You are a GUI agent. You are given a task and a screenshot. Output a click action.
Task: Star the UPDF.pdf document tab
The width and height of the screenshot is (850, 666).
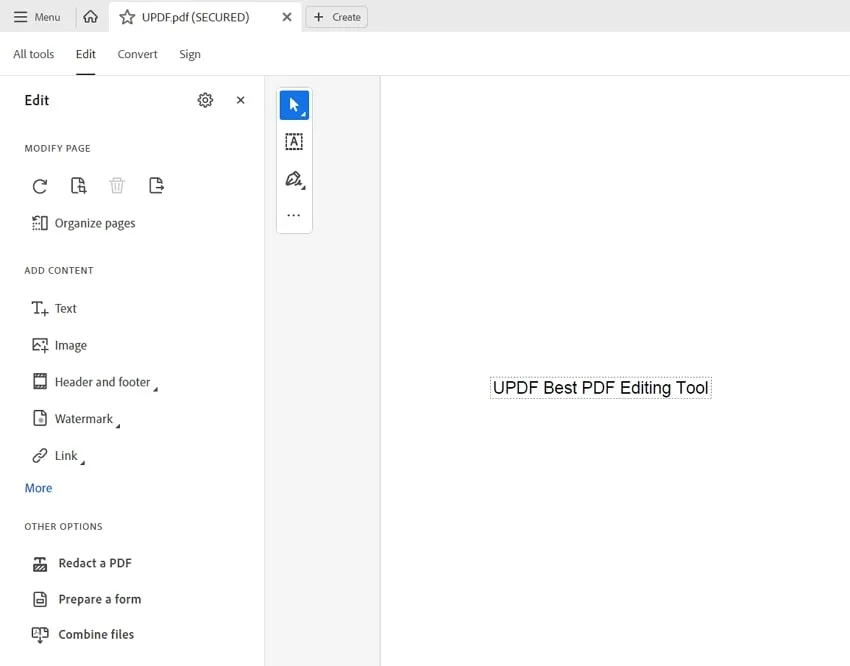point(127,17)
